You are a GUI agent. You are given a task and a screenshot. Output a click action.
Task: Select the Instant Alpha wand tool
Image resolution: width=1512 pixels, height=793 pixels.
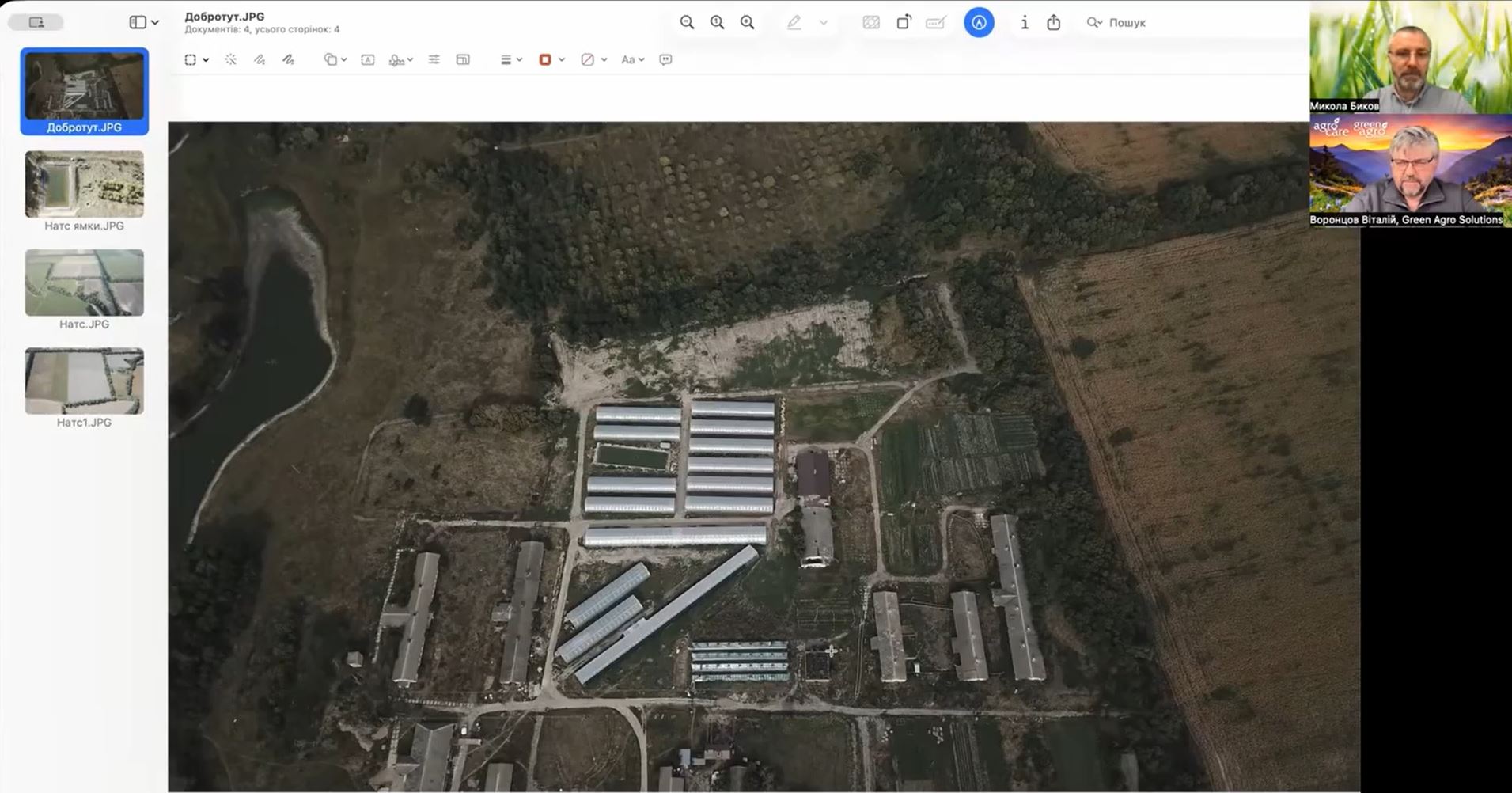point(230,59)
